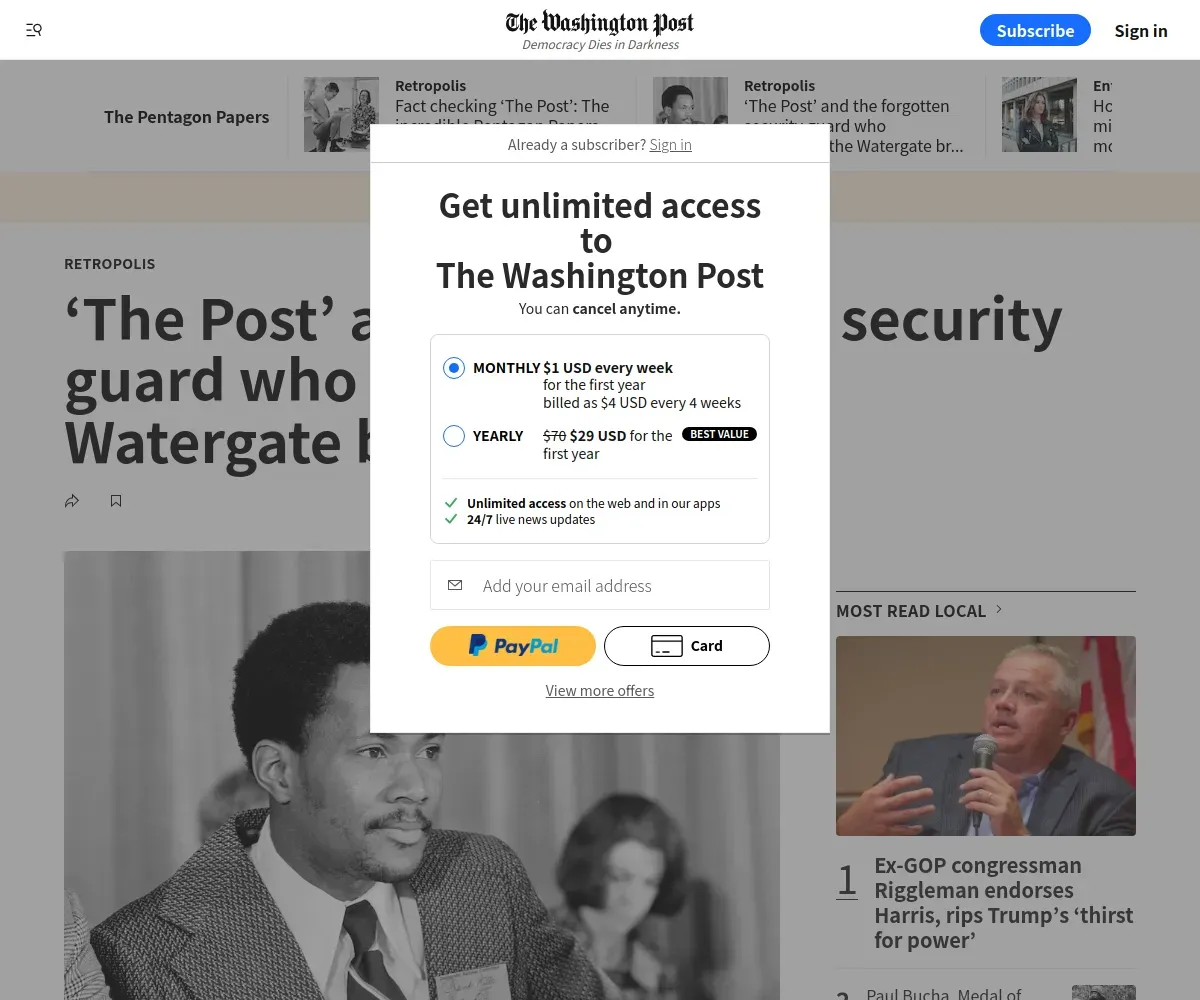Focus the Add your email address field
The image size is (1200, 1000).
click(x=600, y=585)
